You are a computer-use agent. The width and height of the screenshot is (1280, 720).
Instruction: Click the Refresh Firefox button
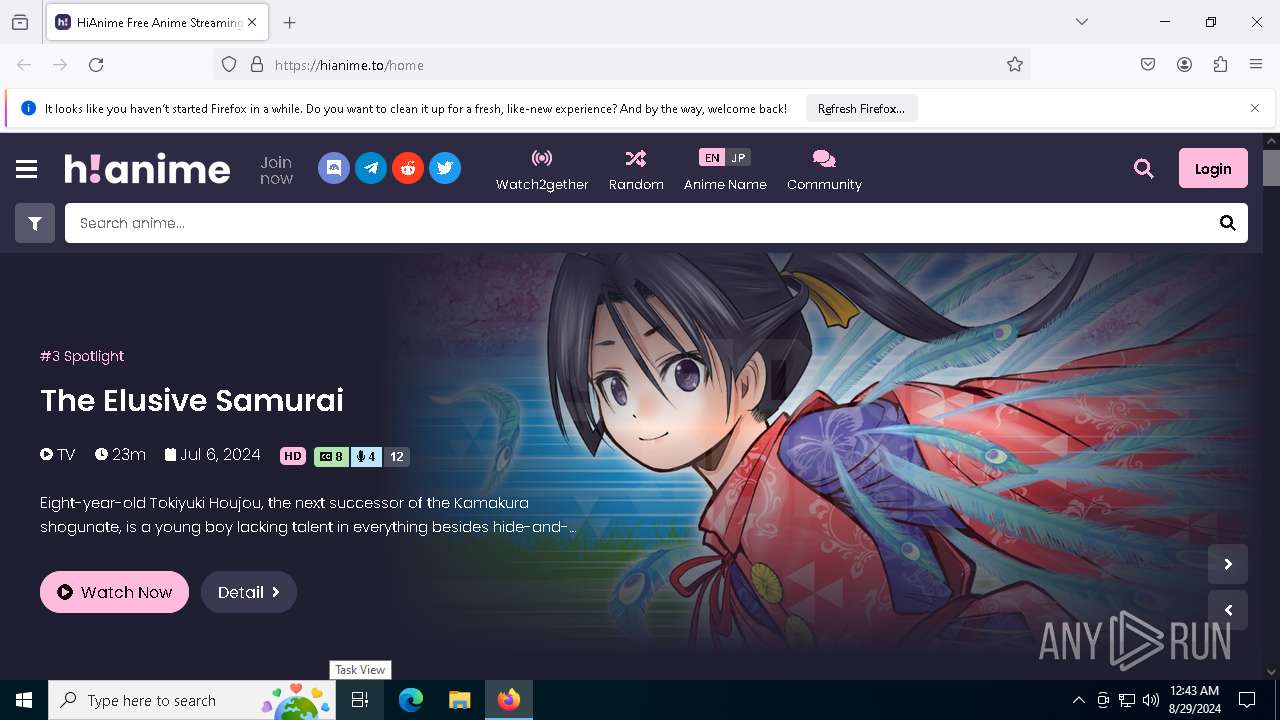(861, 109)
